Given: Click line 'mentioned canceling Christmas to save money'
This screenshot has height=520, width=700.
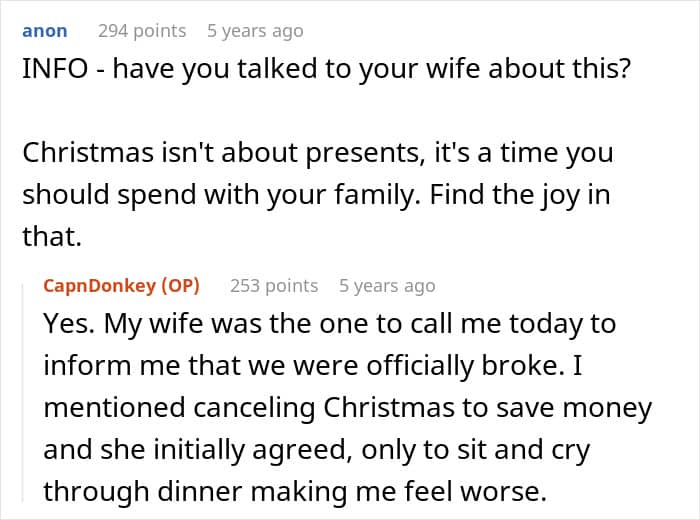Looking at the screenshot, I should 347,408.
